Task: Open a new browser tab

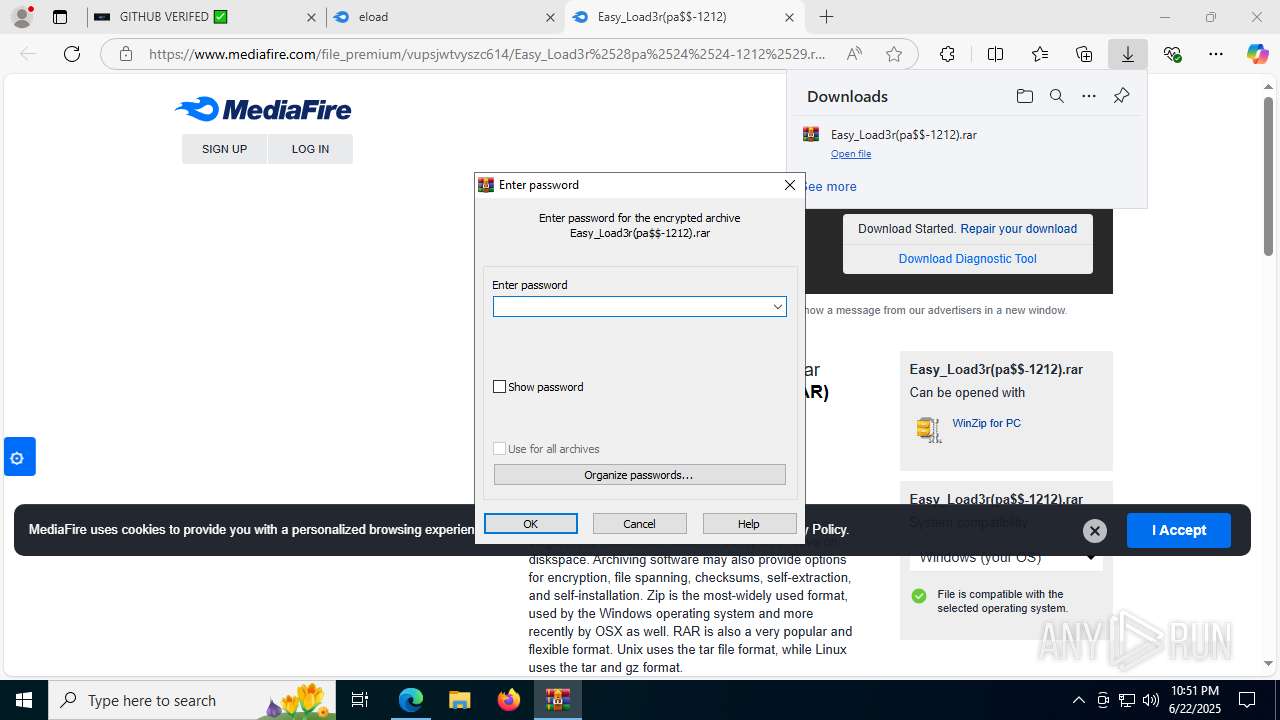Action: pos(826,17)
